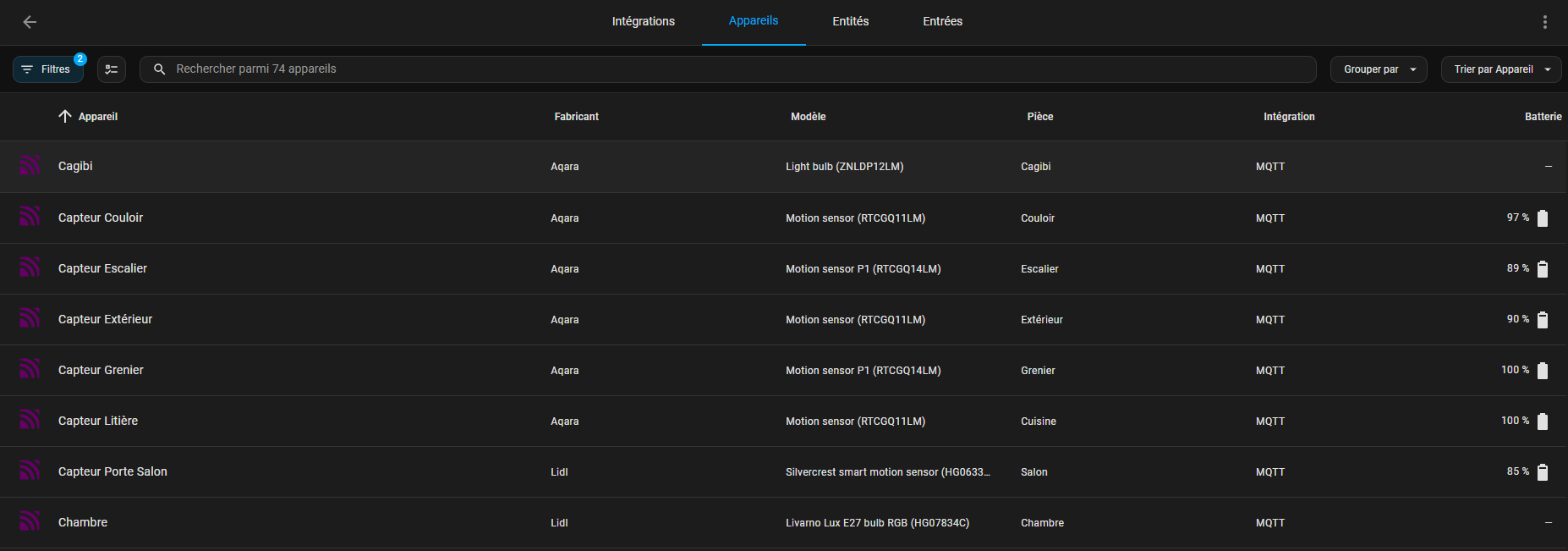This screenshot has width=1568, height=551.
Task: Click battery icon in Capteur Porte Salon row
Action: tap(1543, 472)
